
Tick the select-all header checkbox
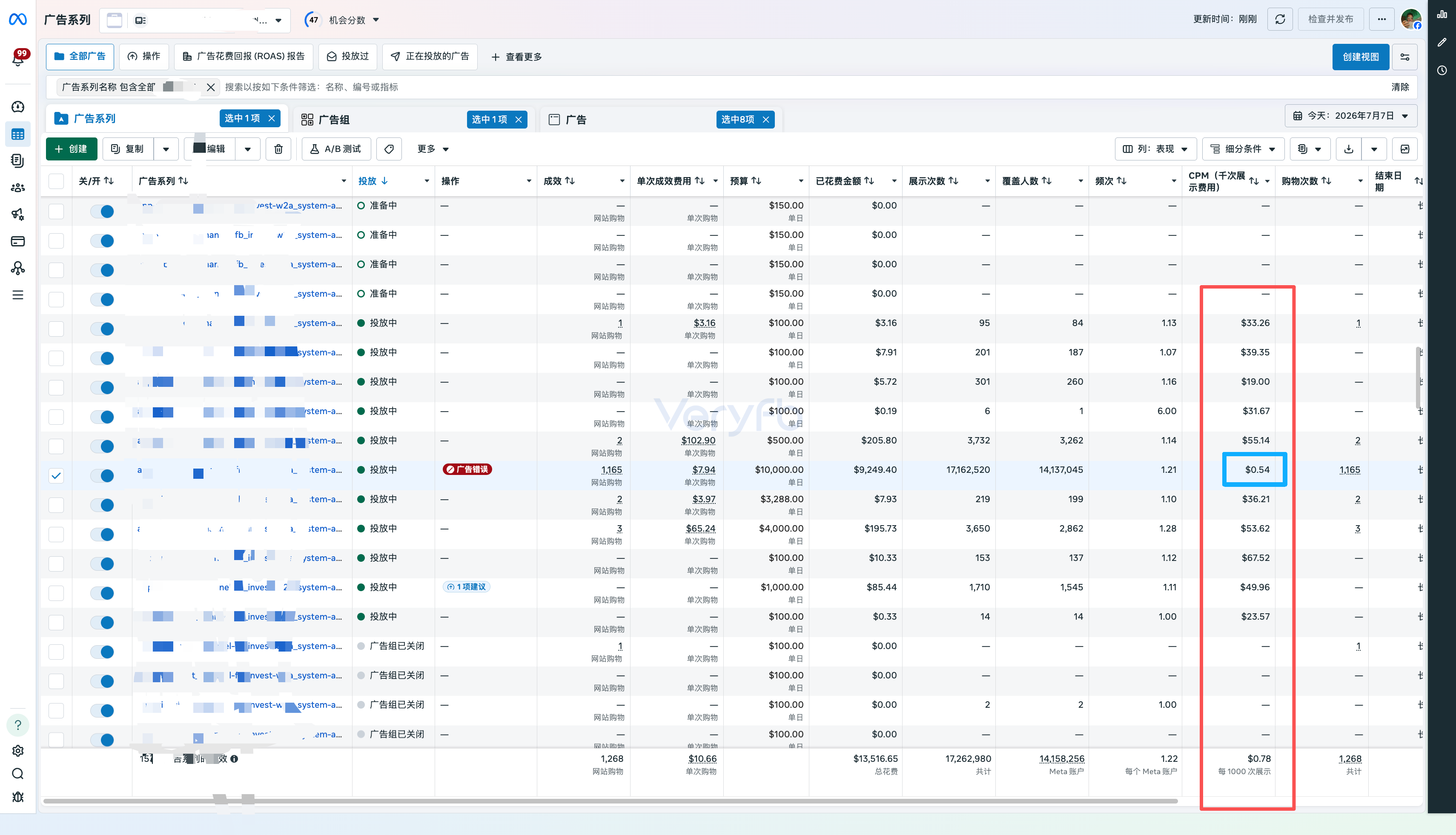[56, 181]
